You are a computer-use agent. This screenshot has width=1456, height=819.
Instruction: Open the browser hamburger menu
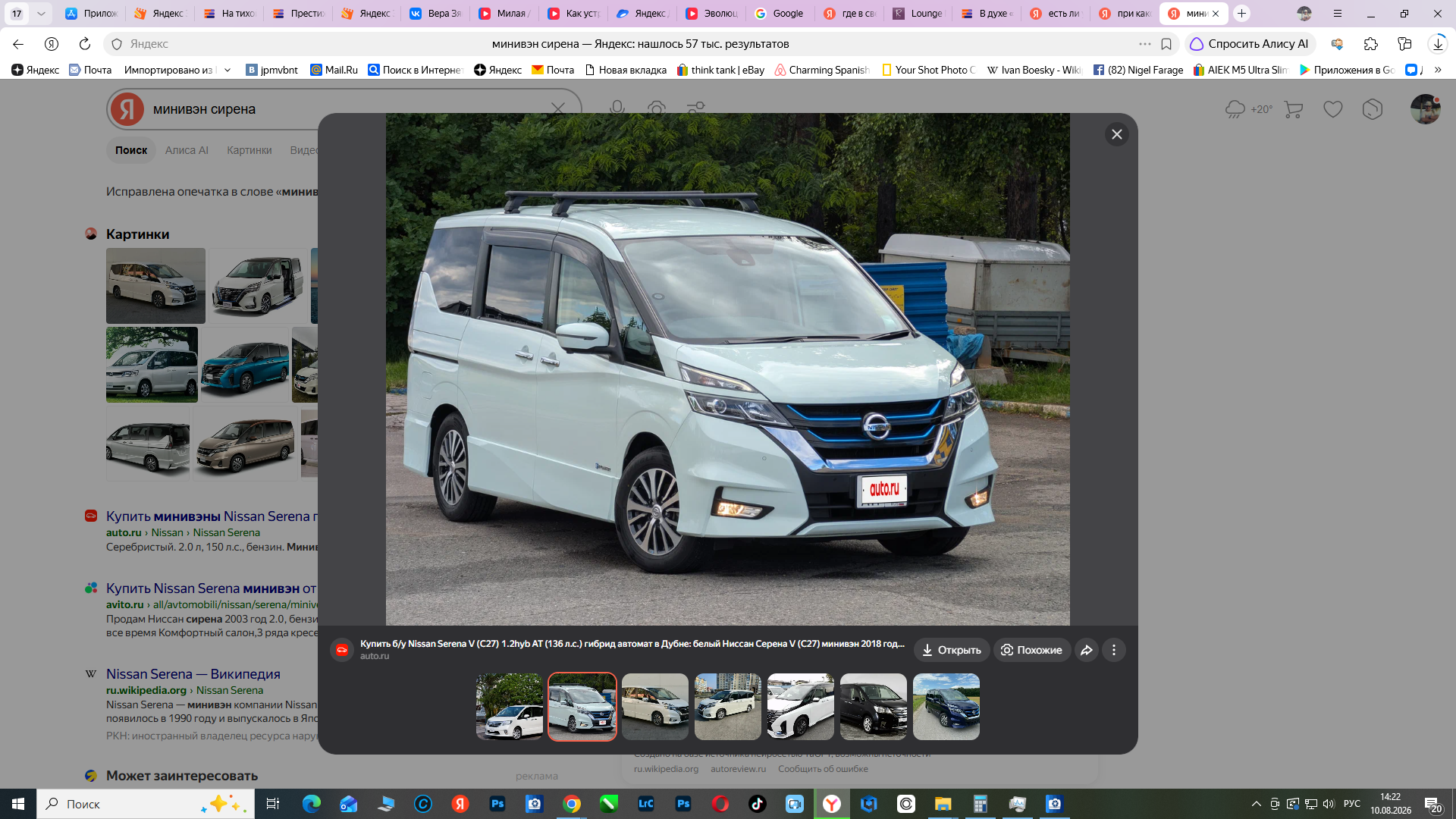[x=1337, y=14]
